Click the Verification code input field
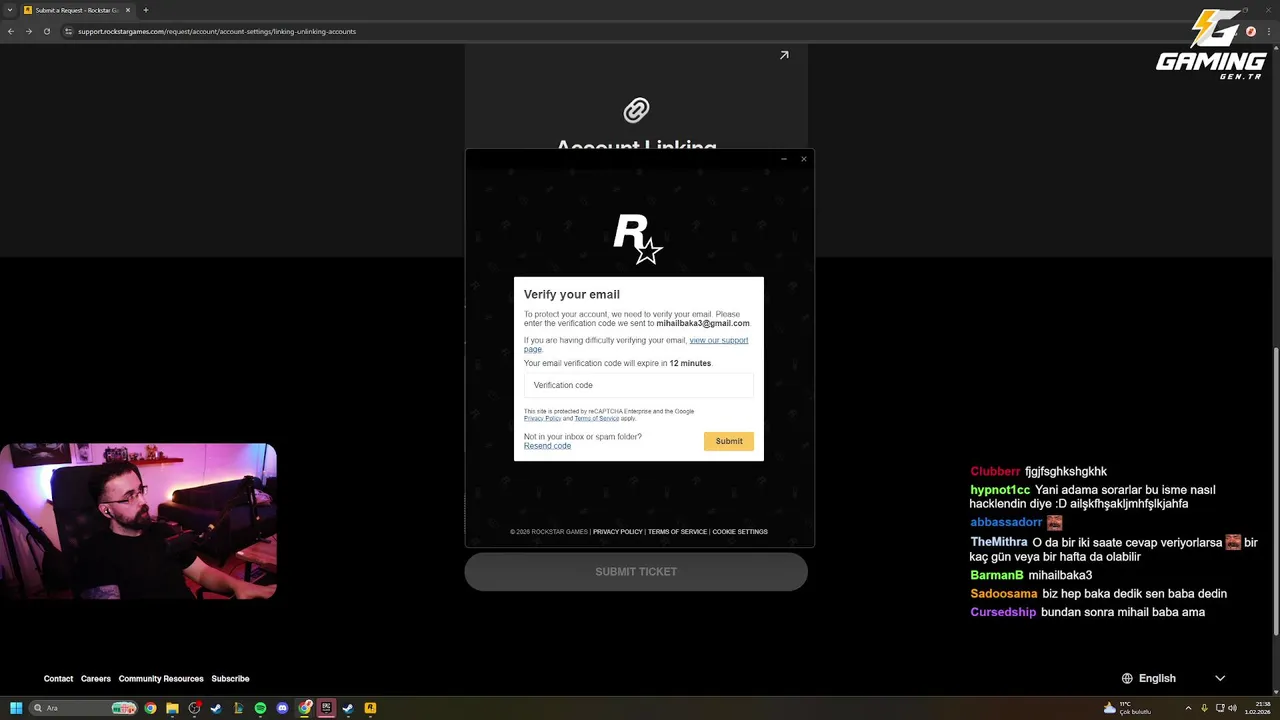 tap(638, 385)
